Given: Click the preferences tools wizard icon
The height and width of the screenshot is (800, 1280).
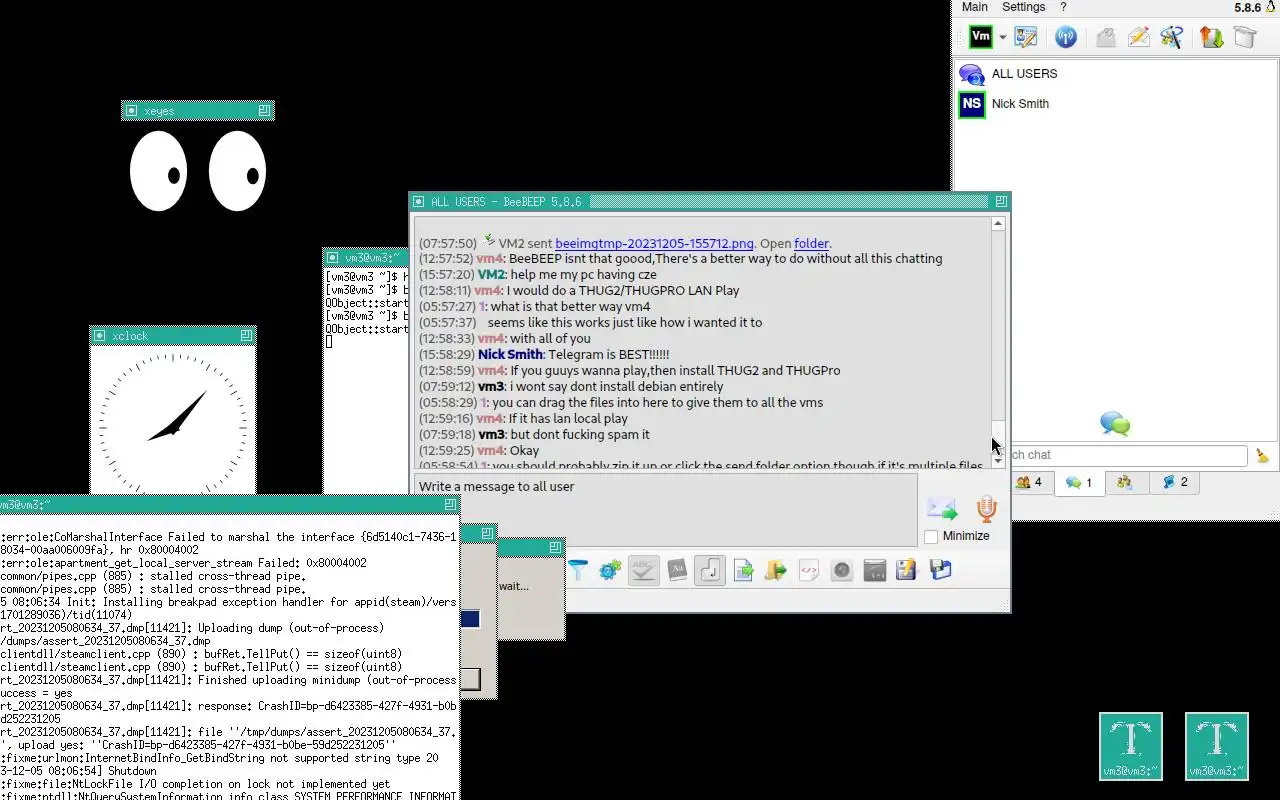Looking at the screenshot, I should pos(1172,37).
